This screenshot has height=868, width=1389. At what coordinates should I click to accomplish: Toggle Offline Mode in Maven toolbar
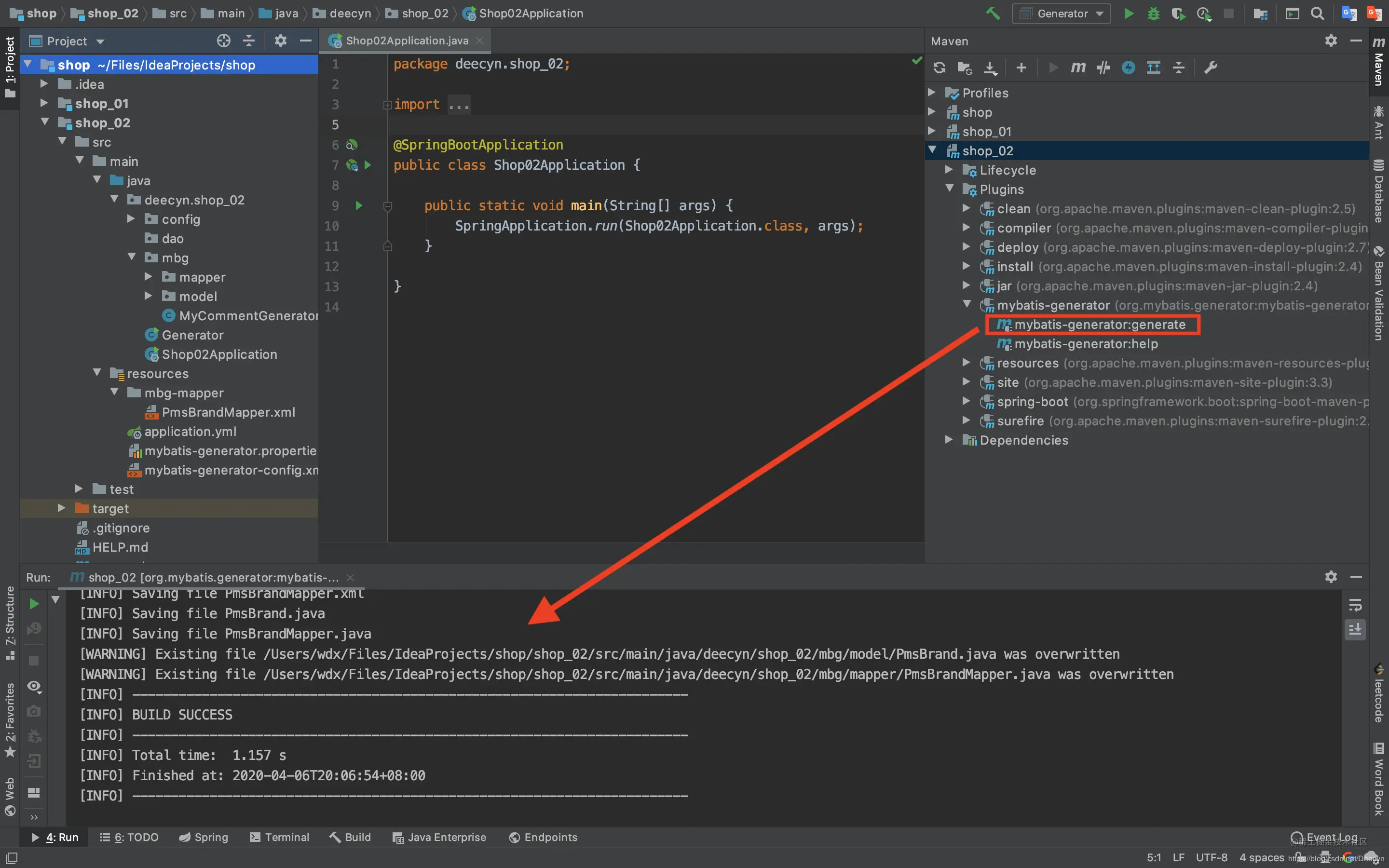[x=1103, y=68]
